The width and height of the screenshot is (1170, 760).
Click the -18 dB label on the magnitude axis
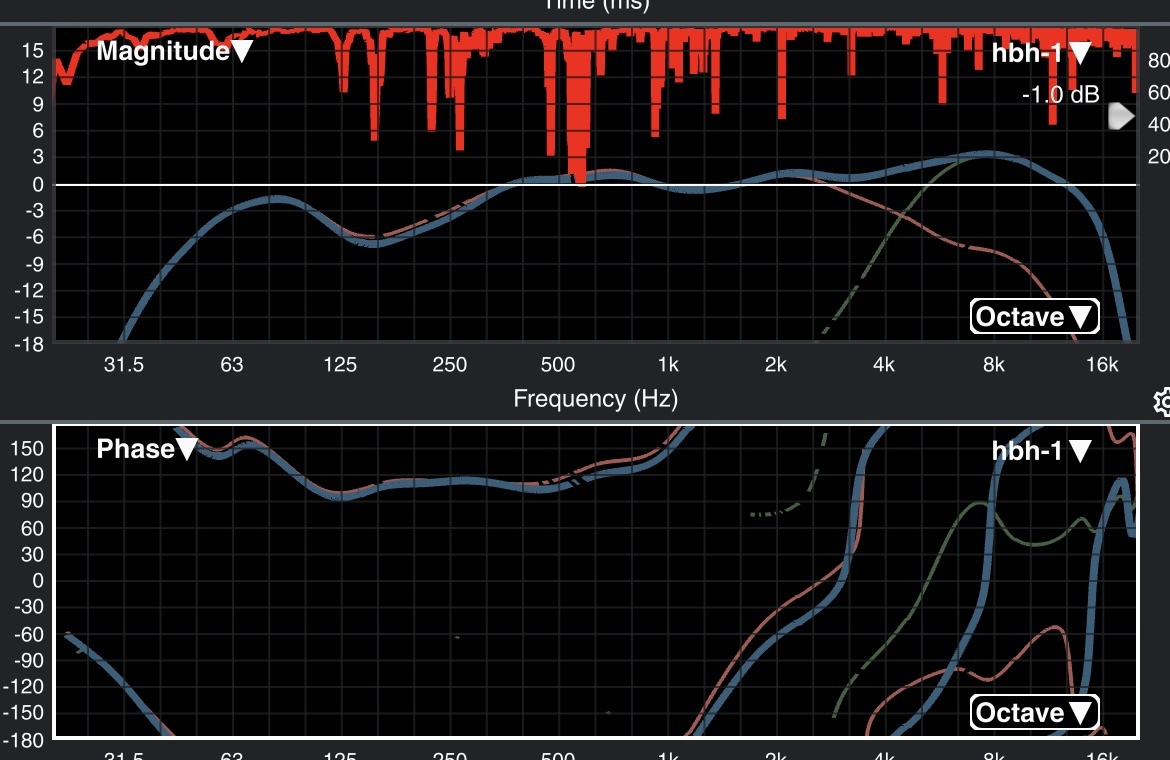(x=28, y=345)
